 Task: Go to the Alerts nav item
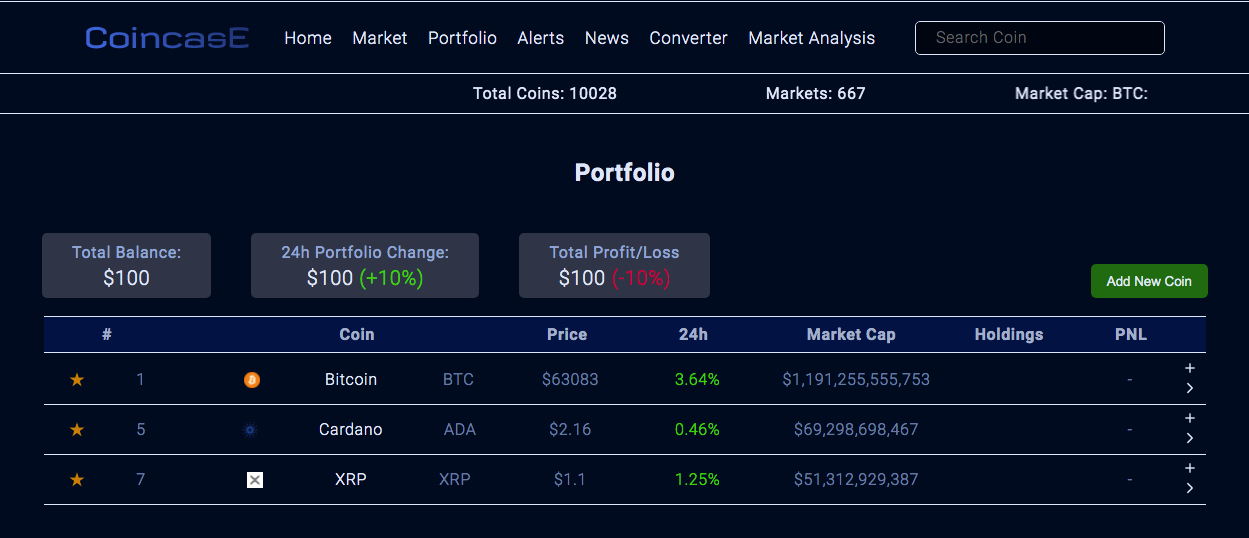click(540, 38)
